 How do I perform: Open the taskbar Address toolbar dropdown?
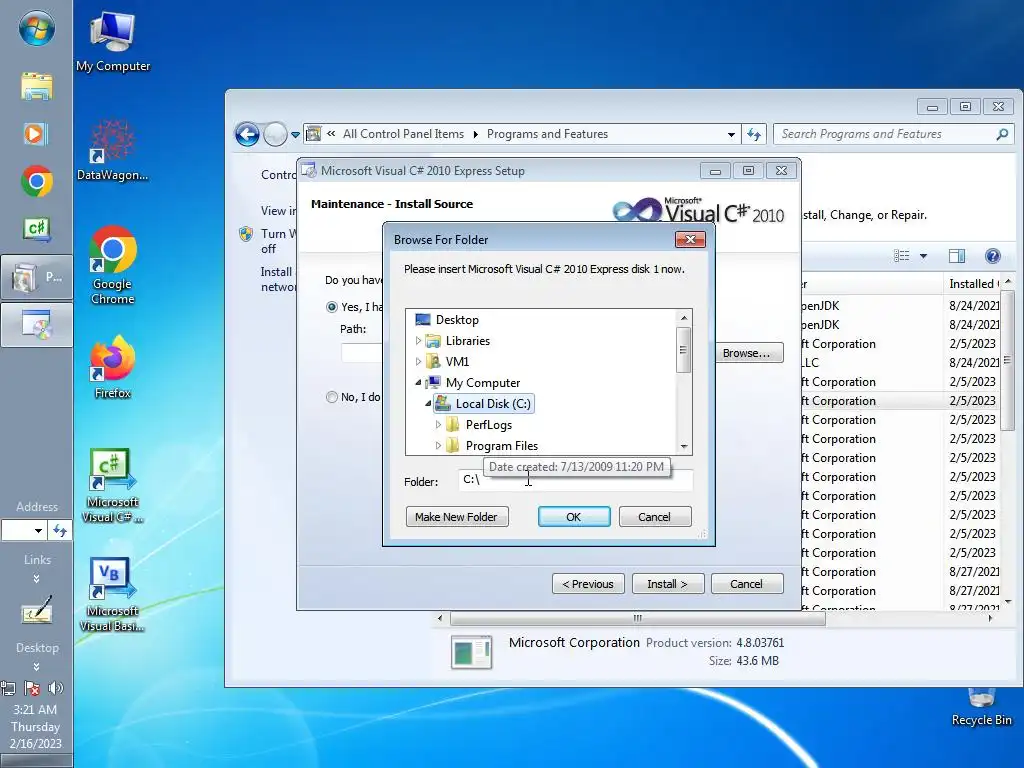(x=38, y=530)
